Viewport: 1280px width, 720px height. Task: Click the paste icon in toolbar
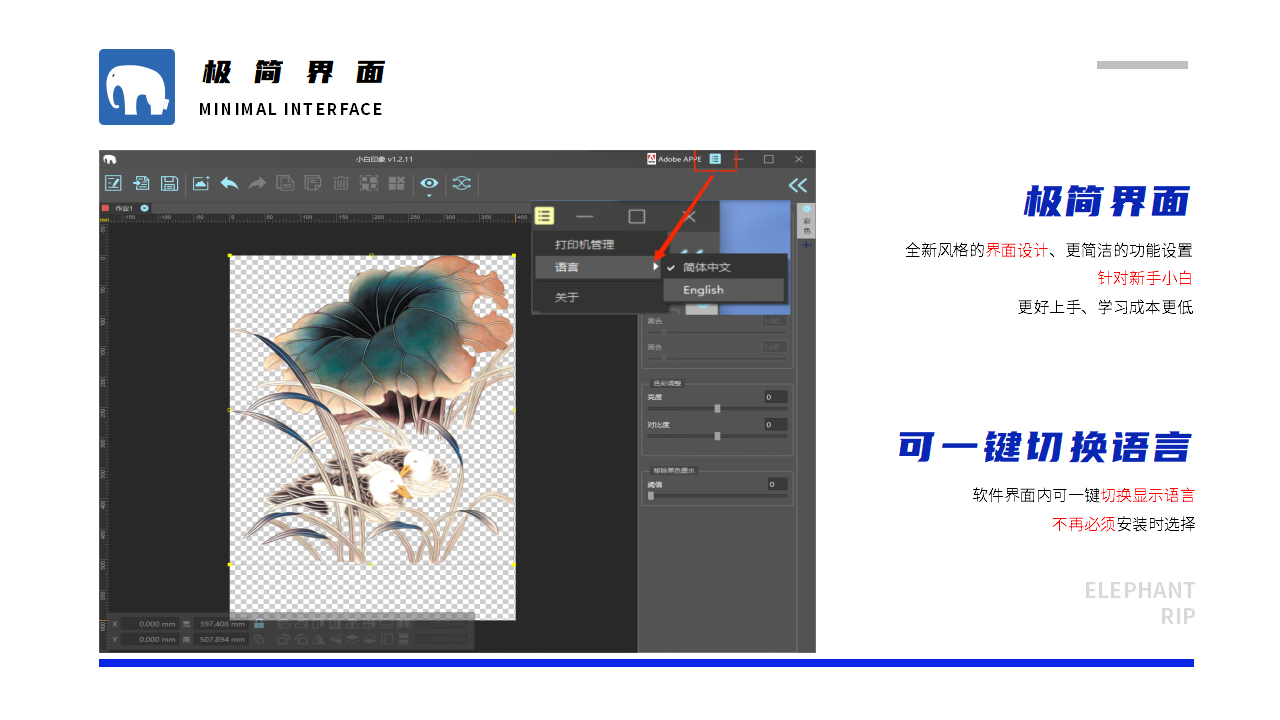[x=313, y=183]
